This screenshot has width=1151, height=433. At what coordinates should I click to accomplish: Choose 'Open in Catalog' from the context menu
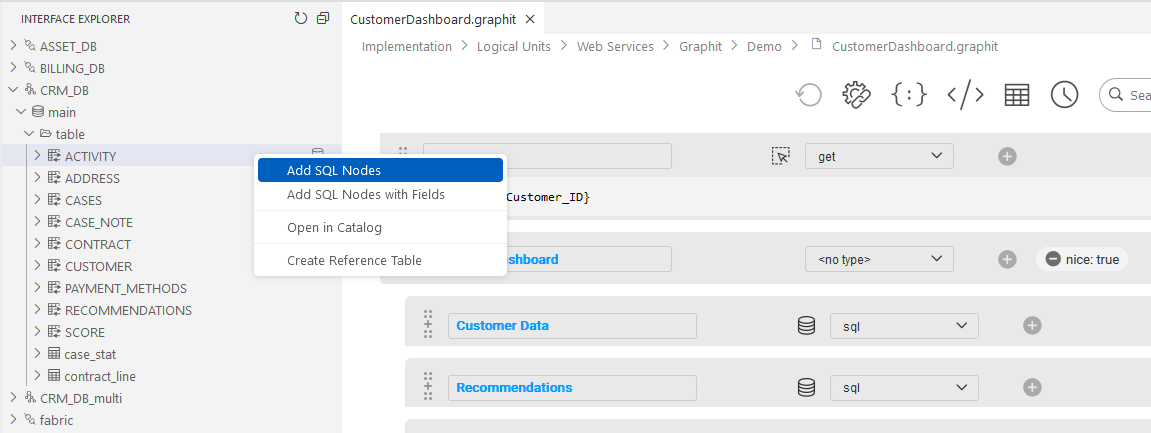[334, 228]
